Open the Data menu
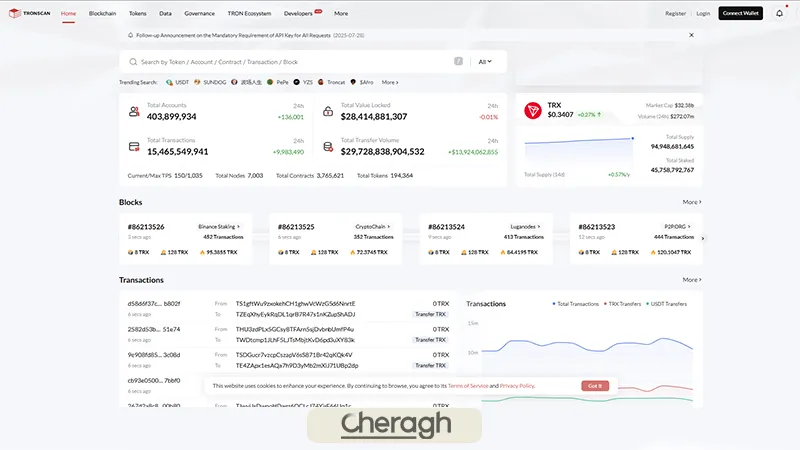 pyautogui.click(x=165, y=13)
